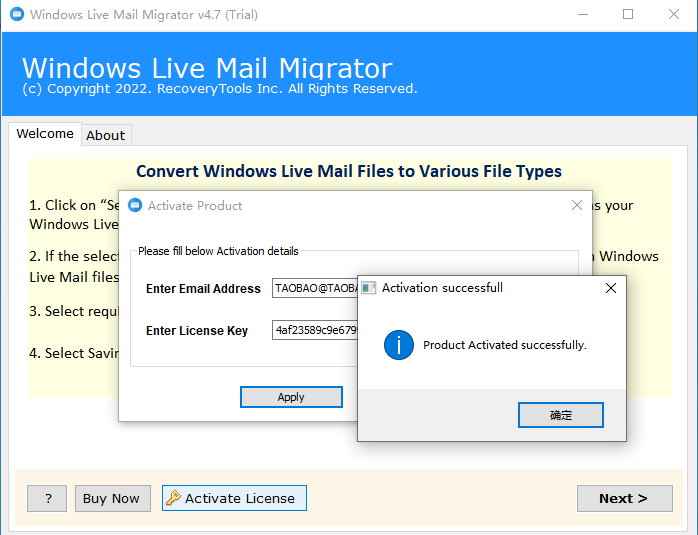Image resolution: width=698 pixels, height=535 pixels.
Task: Close the Activate Product dialog
Action: tap(577, 205)
